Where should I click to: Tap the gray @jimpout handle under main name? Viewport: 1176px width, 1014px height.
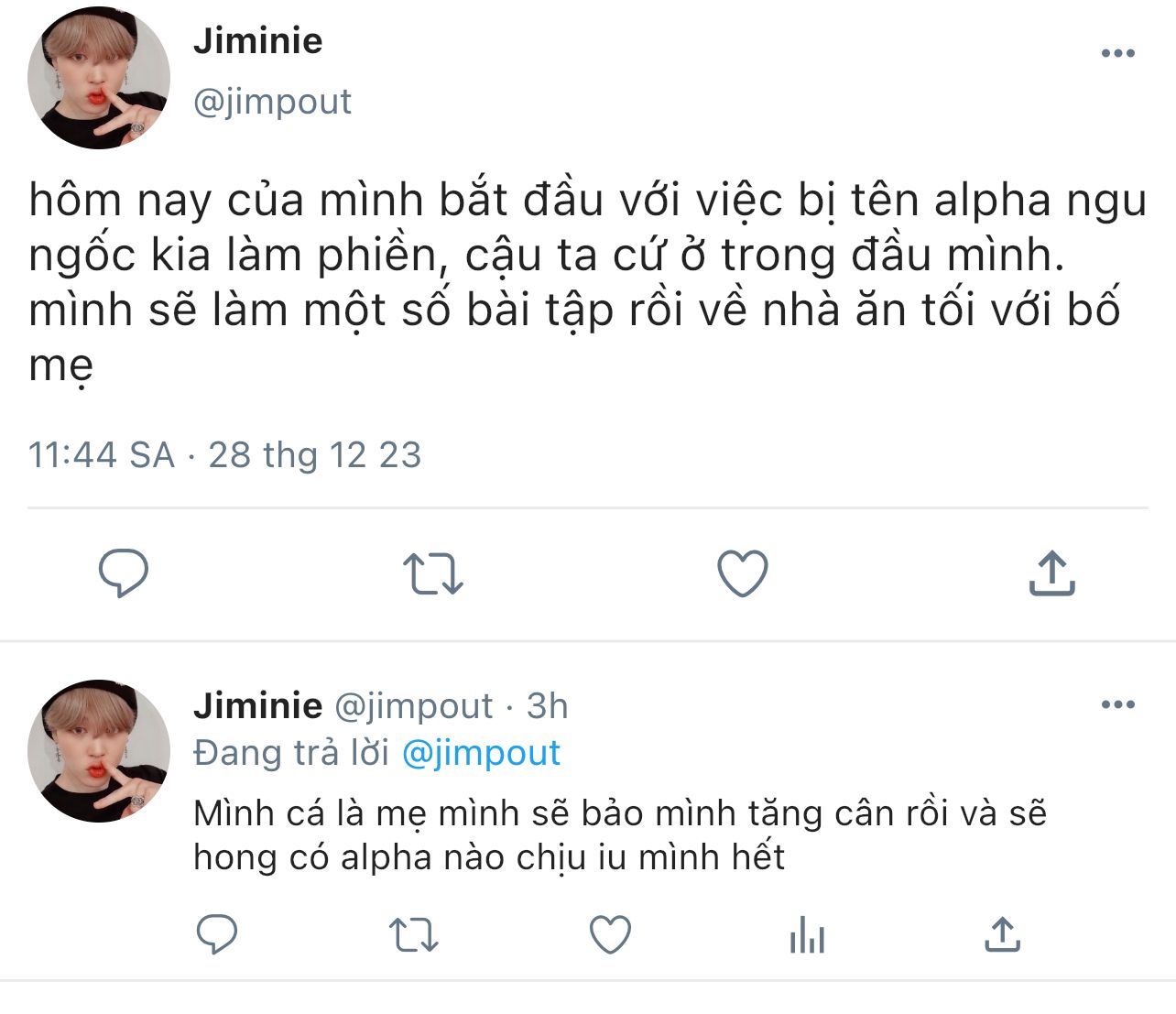tap(273, 102)
